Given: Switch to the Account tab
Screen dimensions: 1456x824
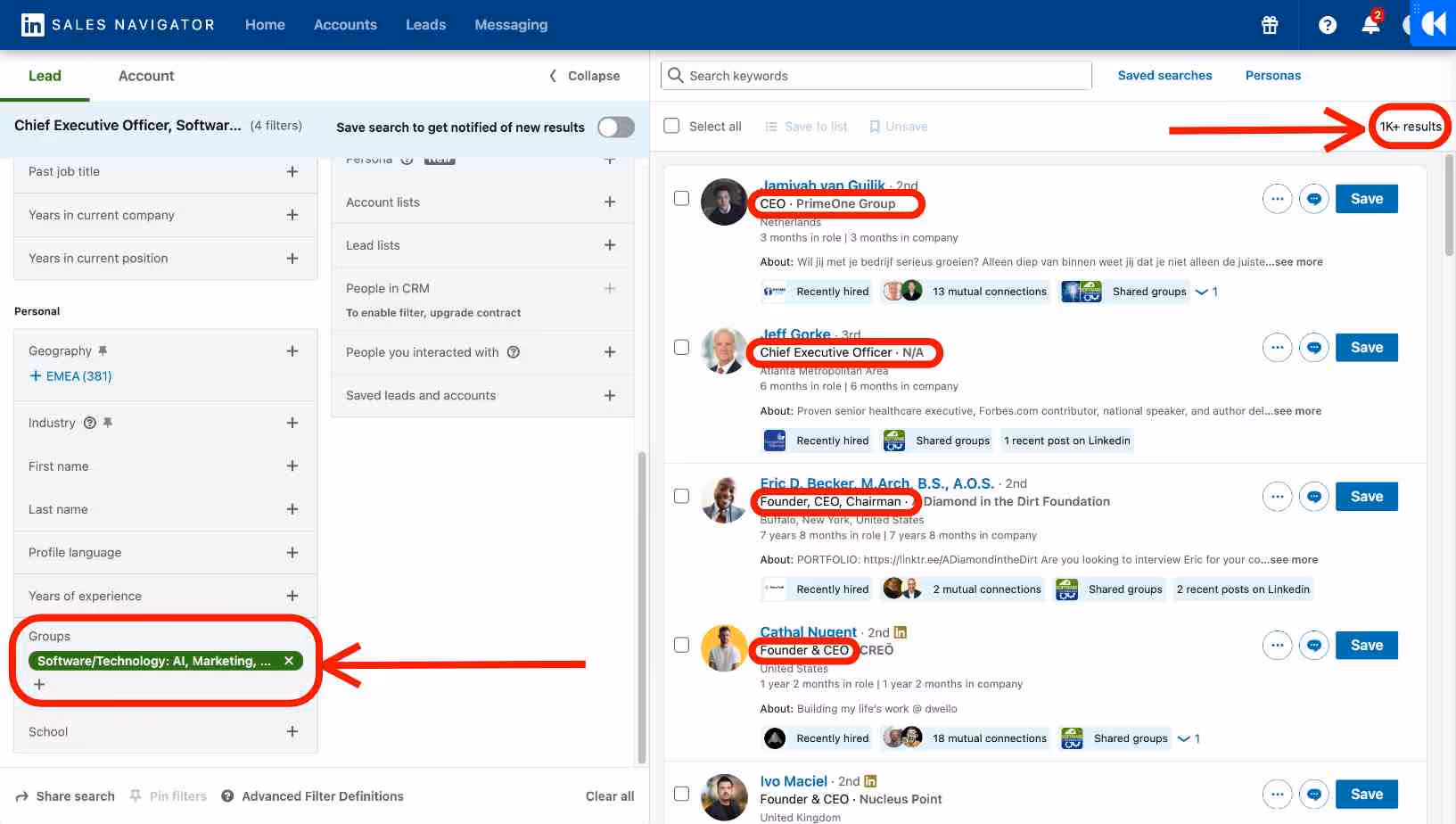Looking at the screenshot, I should tap(146, 76).
